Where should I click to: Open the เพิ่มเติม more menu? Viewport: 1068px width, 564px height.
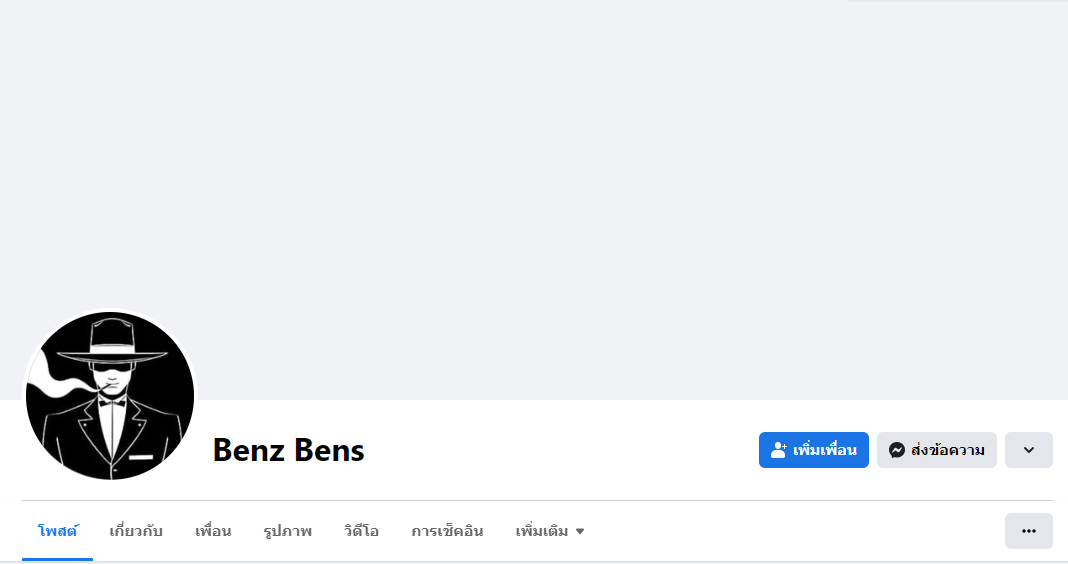point(542,531)
